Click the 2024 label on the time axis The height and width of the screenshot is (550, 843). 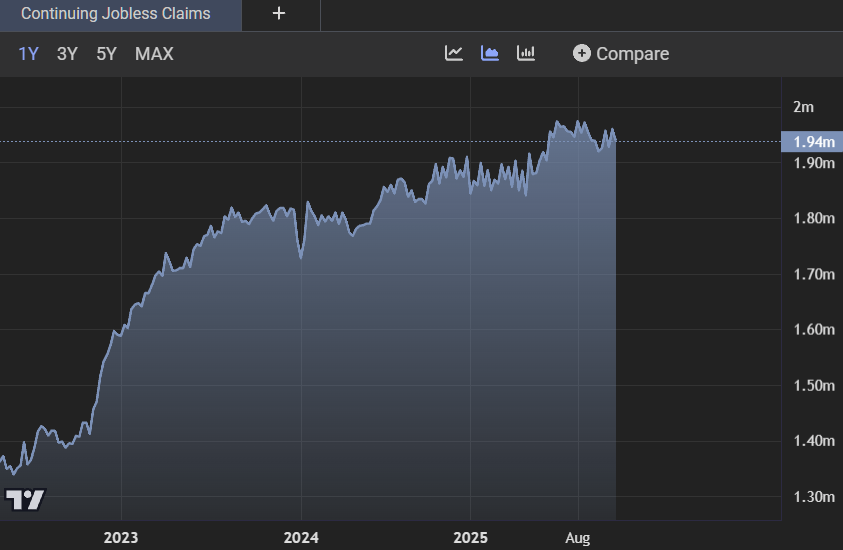pos(300,538)
